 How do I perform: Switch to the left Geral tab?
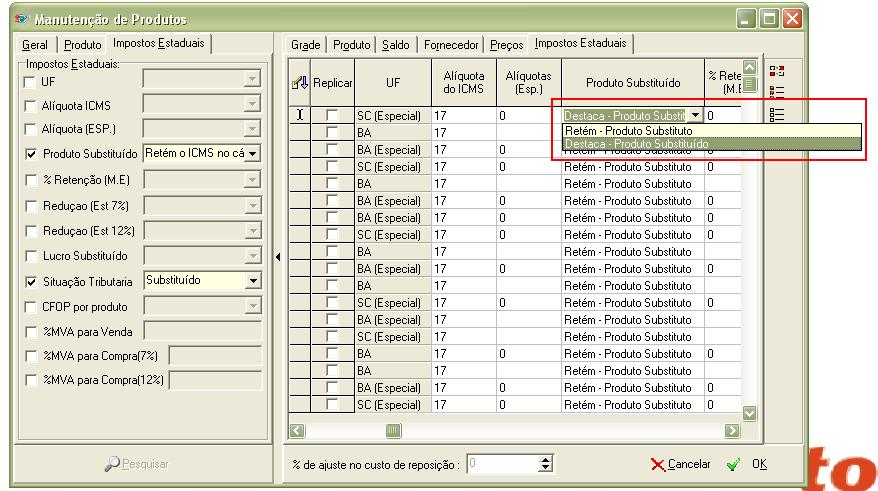pyautogui.click(x=35, y=45)
